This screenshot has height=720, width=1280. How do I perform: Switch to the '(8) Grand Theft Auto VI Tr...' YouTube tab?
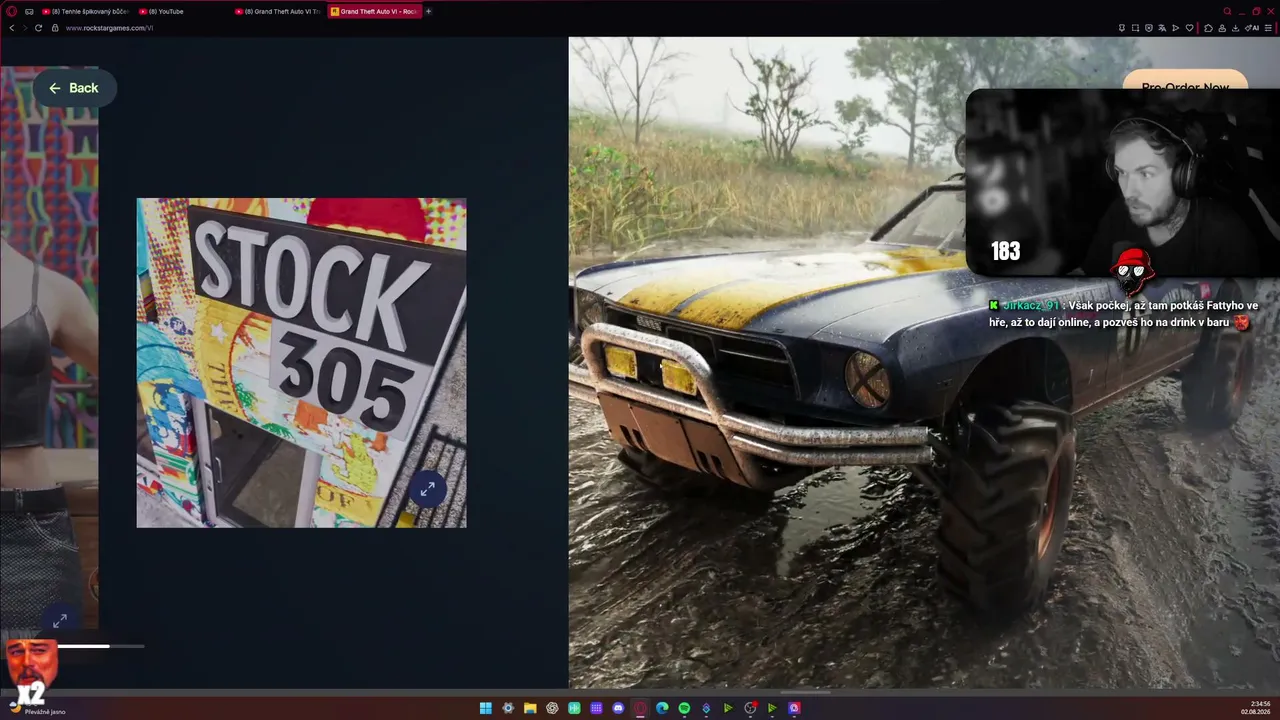coord(278,11)
